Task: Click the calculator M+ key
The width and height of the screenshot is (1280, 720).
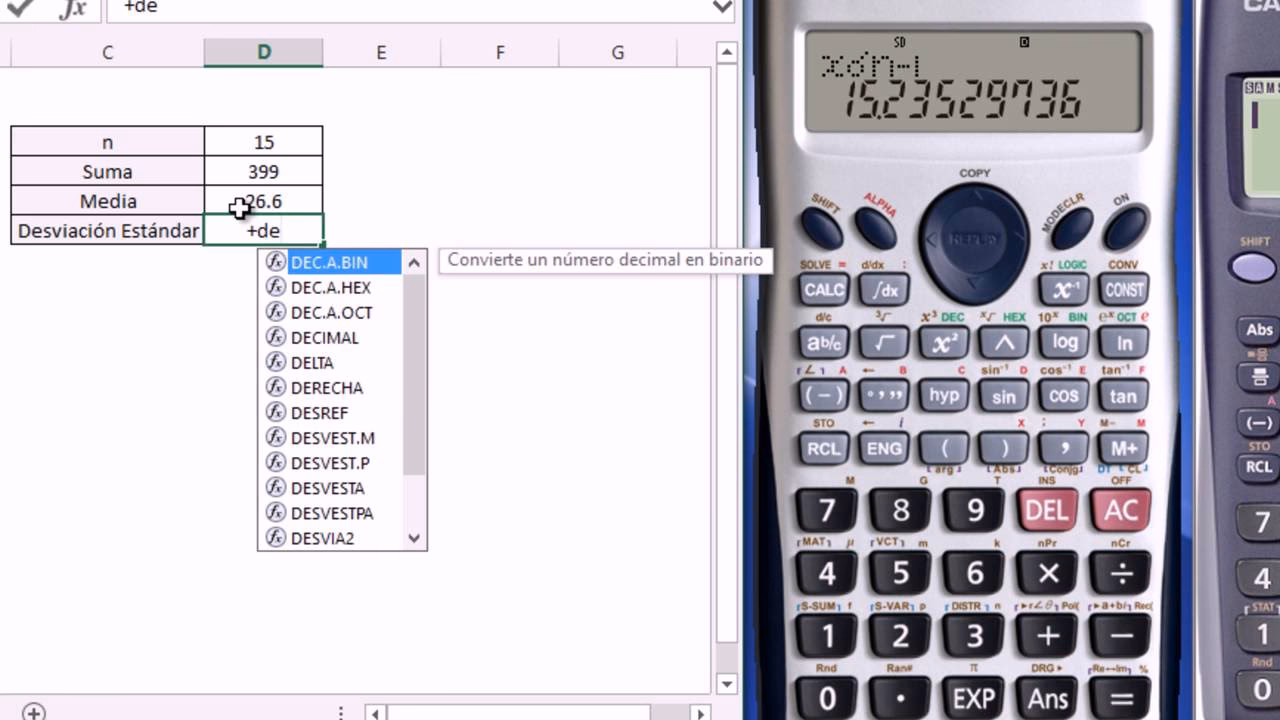Action: point(1123,448)
